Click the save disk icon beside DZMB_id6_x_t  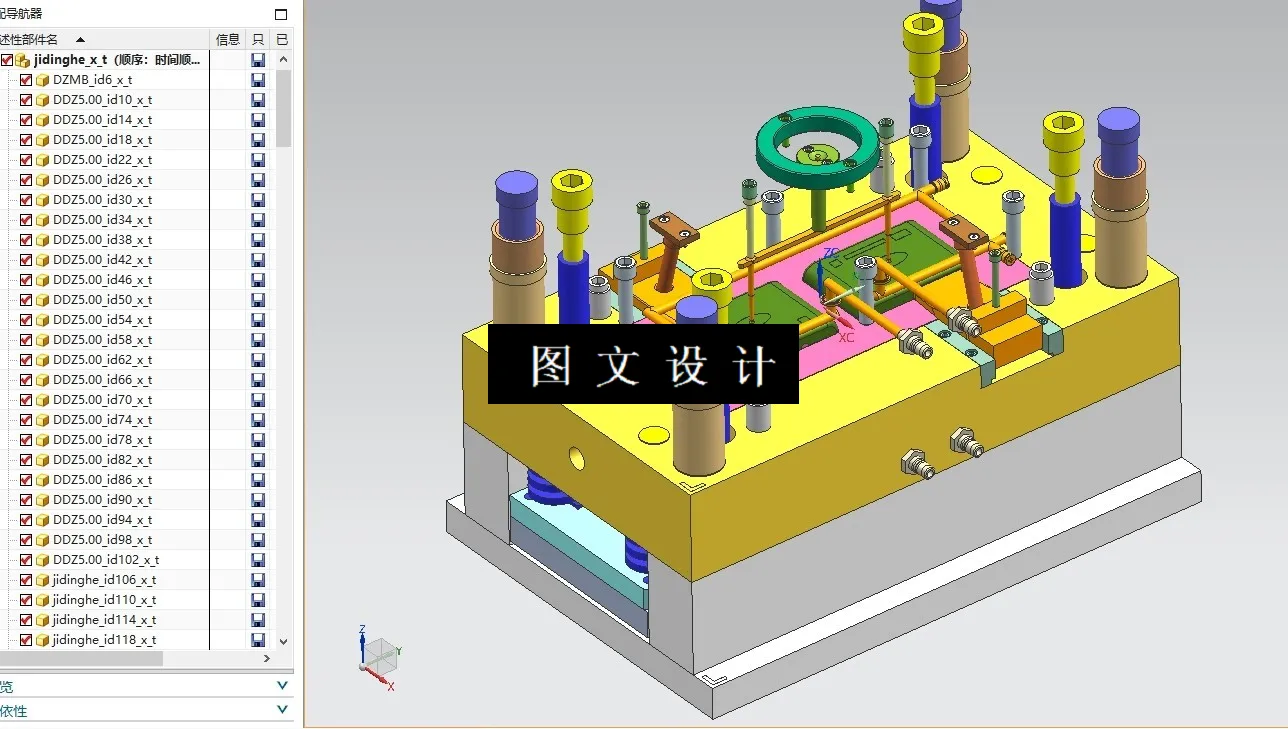259,79
